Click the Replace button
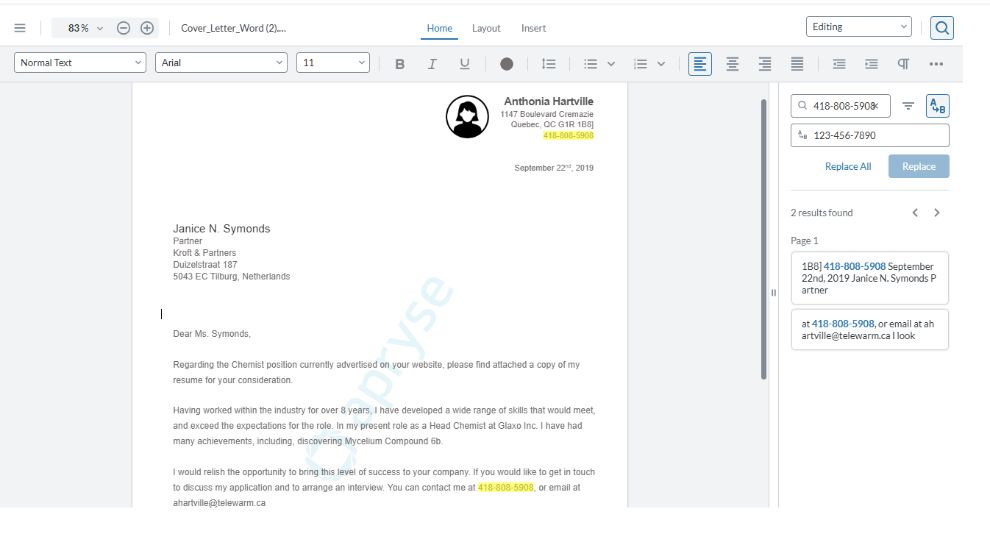Image resolution: width=990 pixels, height=540 pixels. click(919, 166)
